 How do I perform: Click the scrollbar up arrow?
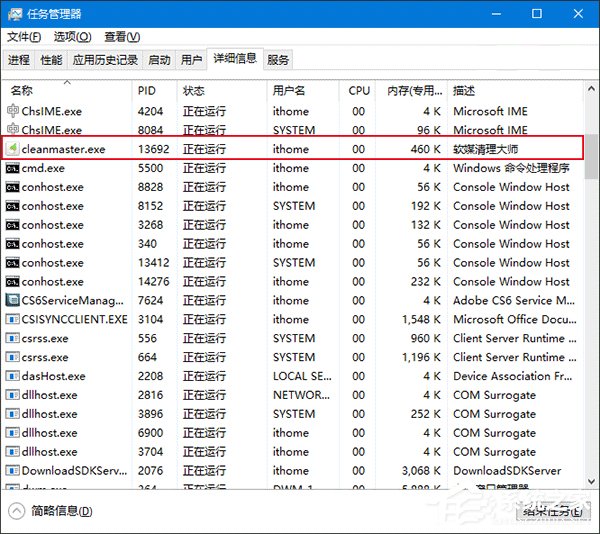click(x=591, y=89)
